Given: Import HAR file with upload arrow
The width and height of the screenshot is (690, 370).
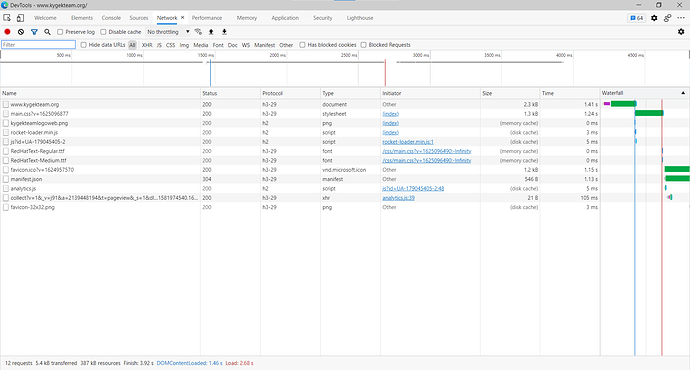Looking at the screenshot, I should click(x=211, y=32).
